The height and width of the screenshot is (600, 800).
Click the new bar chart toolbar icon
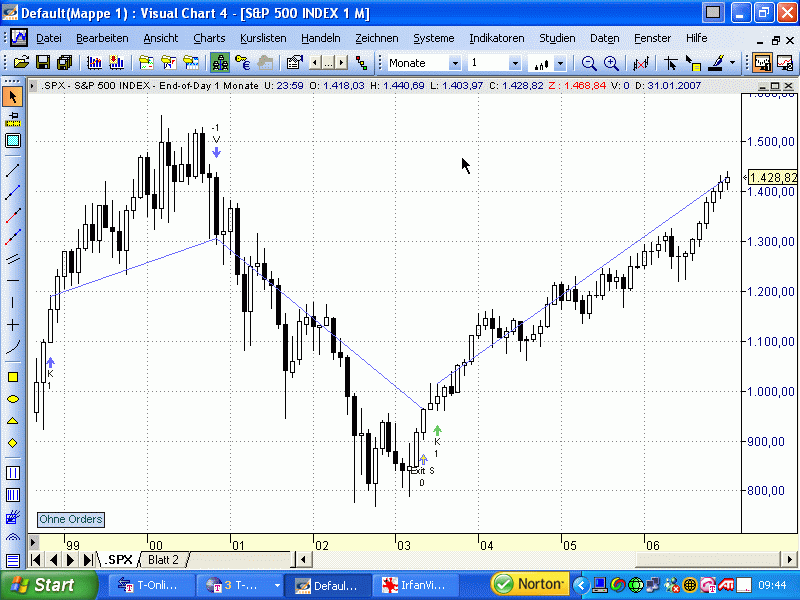point(94,63)
